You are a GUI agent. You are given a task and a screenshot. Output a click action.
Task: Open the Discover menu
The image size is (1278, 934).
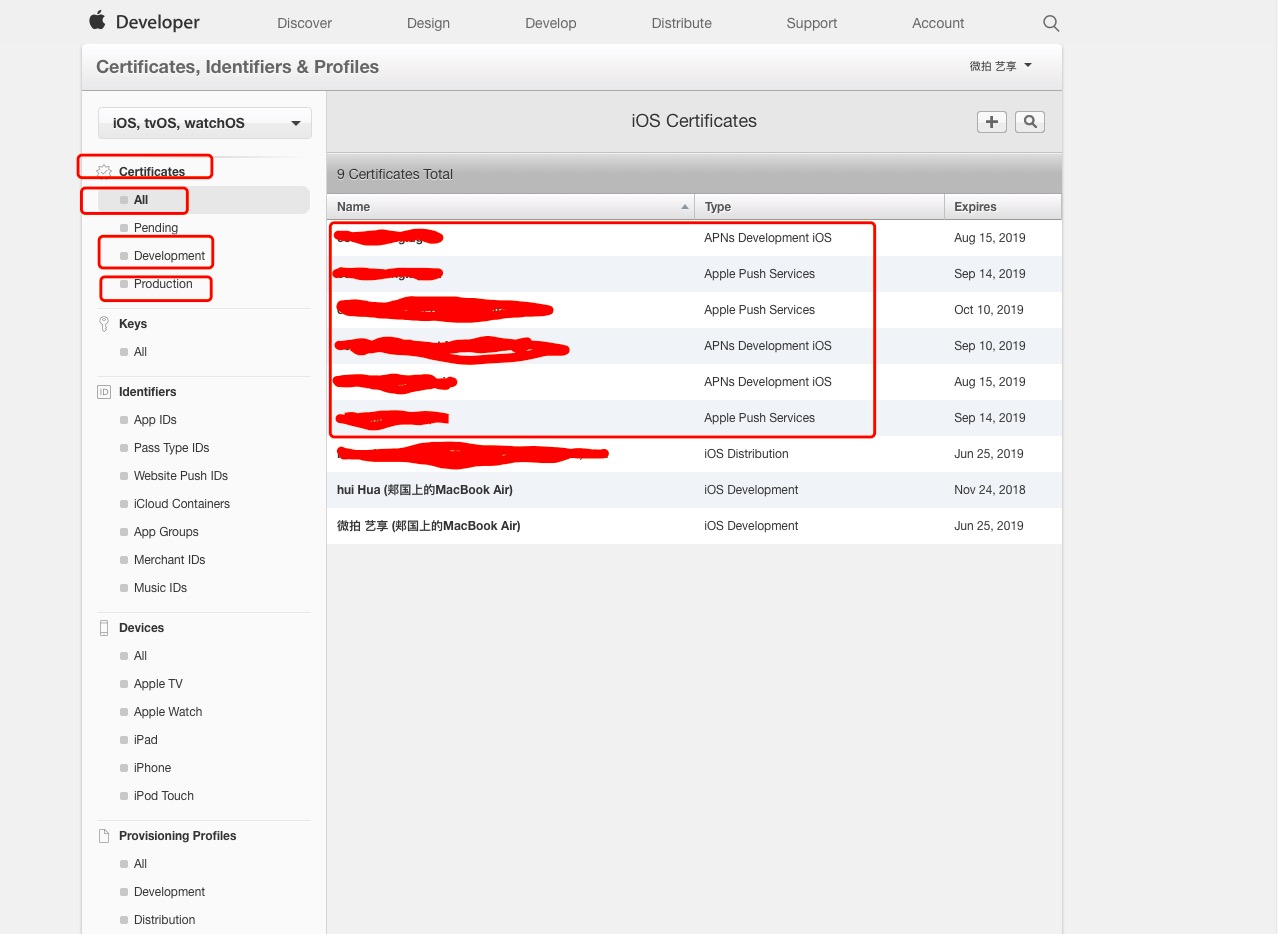click(x=304, y=23)
